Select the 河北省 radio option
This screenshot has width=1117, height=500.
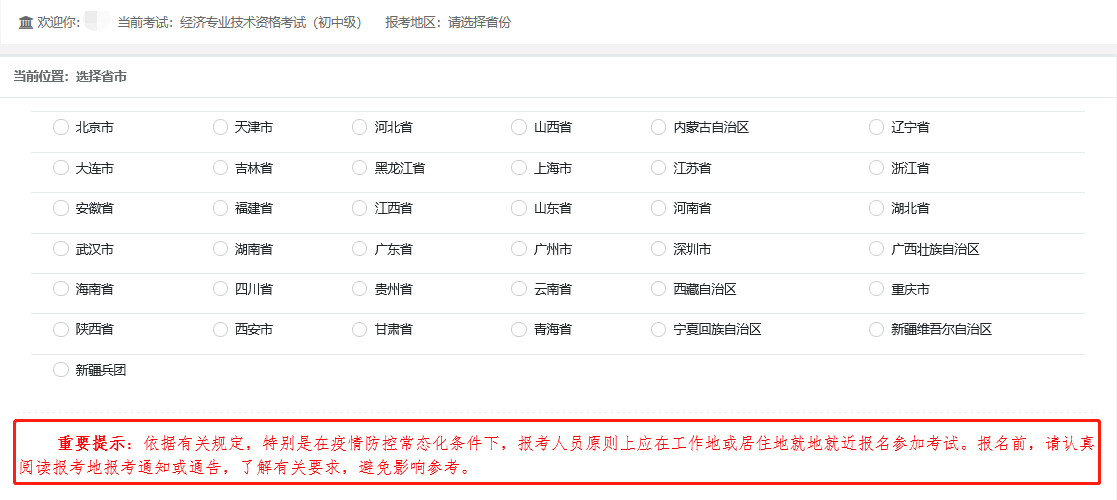point(360,127)
